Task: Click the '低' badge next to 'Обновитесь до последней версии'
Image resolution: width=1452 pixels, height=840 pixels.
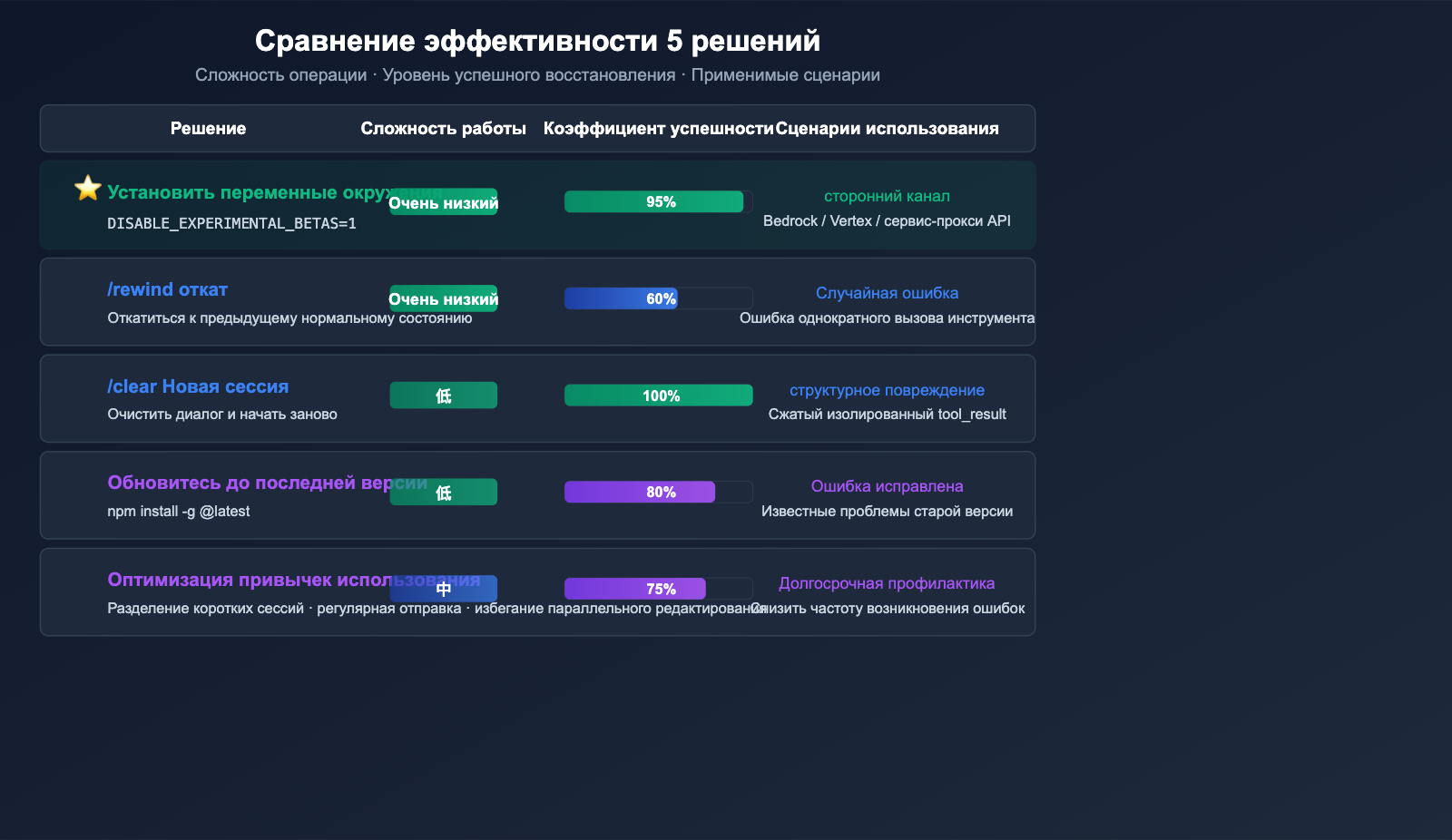Action: pyautogui.click(x=443, y=492)
